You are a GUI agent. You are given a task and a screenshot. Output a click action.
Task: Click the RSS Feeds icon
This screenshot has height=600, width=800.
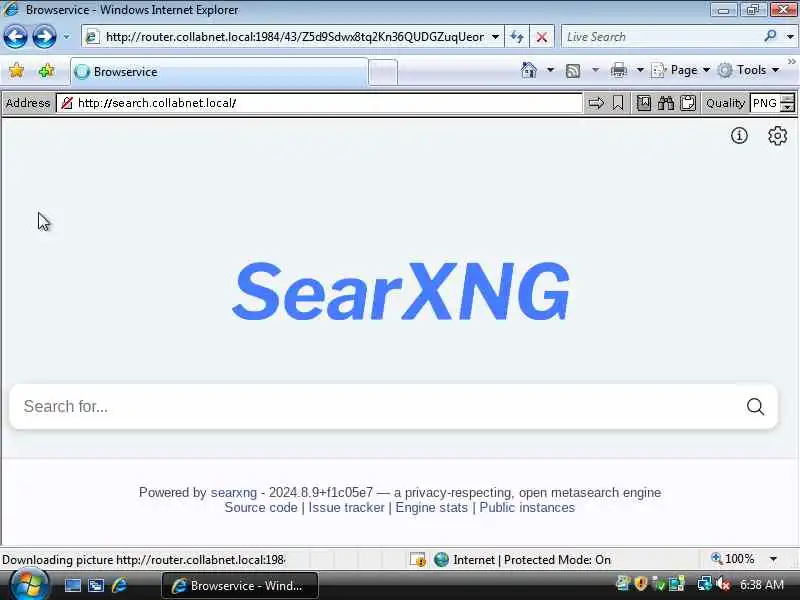(x=573, y=70)
